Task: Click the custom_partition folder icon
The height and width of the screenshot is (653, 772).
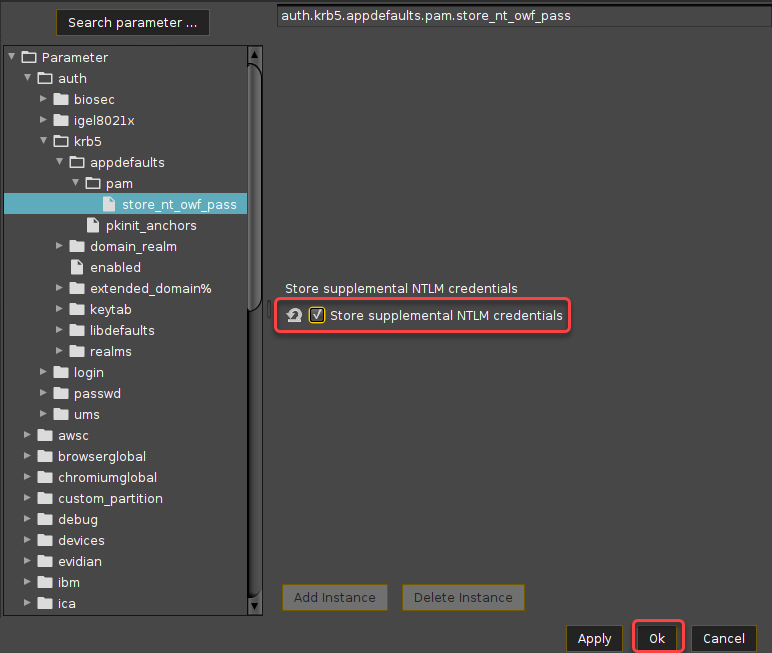Action: pos(45,498)
